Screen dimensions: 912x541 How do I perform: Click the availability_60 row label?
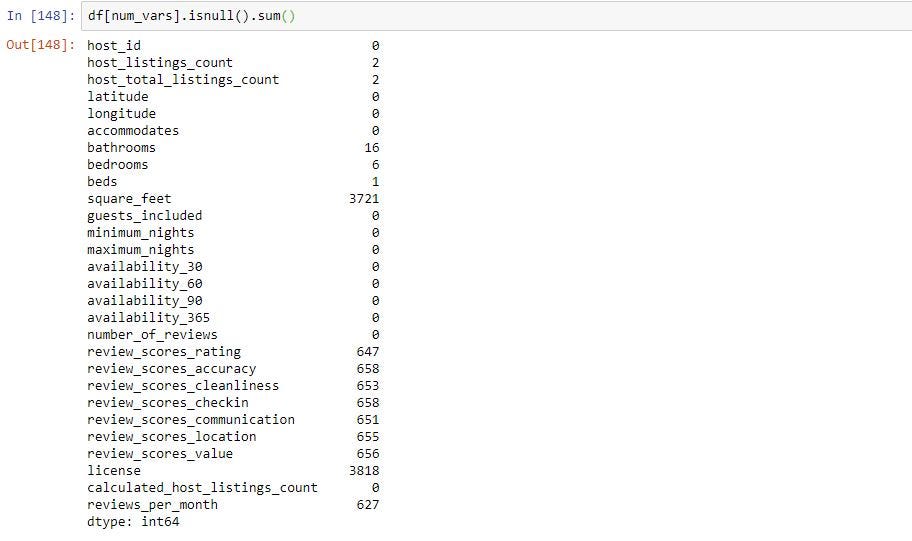coord(145,284)
